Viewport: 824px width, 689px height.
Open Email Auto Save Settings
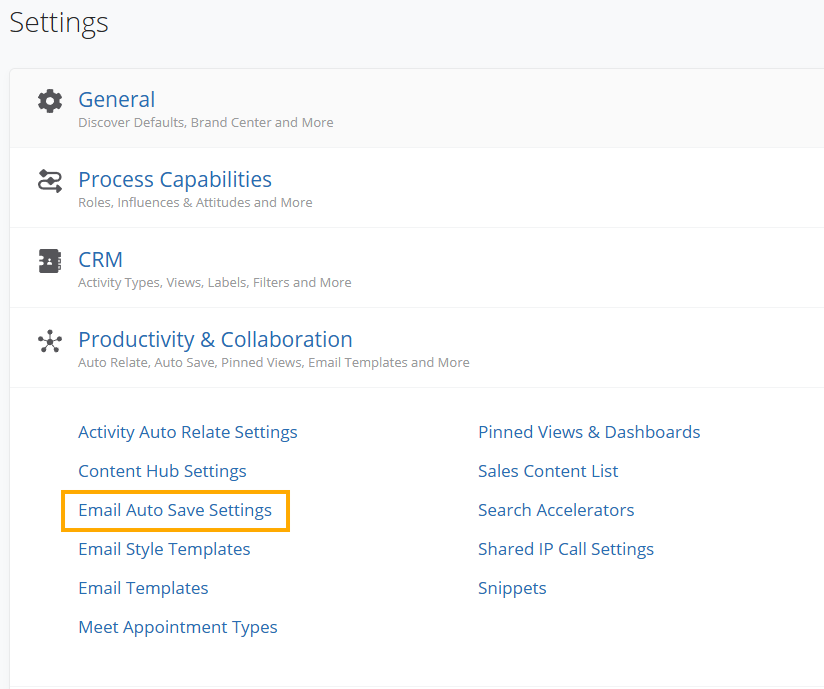click(174, 510)
